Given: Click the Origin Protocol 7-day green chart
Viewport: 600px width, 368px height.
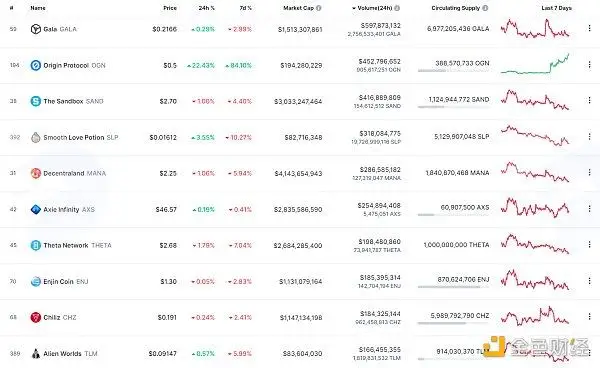Looking at the screenshot, I should point(535,64).
